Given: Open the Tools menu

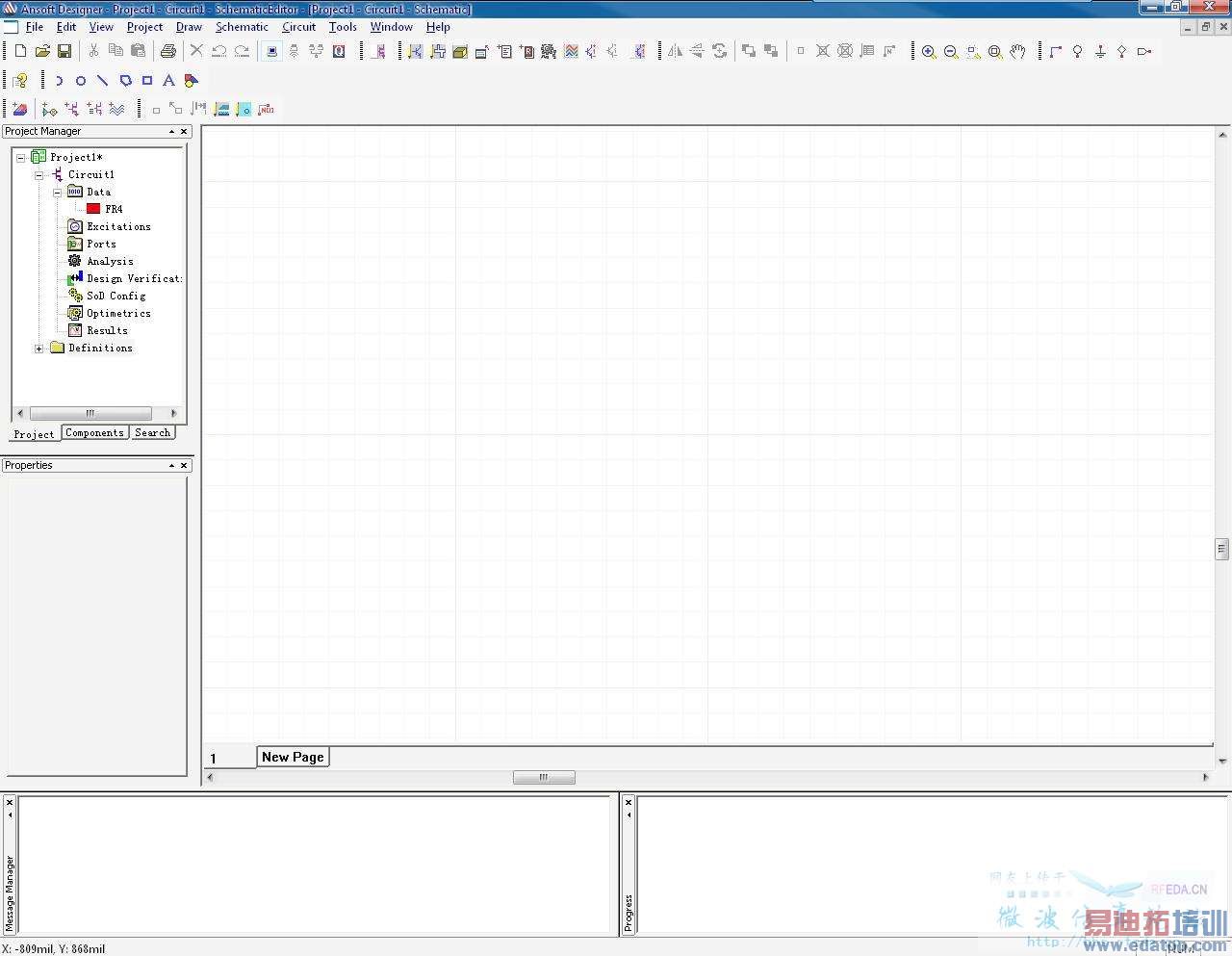Looking at the screenshot, I should coord(343,27).
